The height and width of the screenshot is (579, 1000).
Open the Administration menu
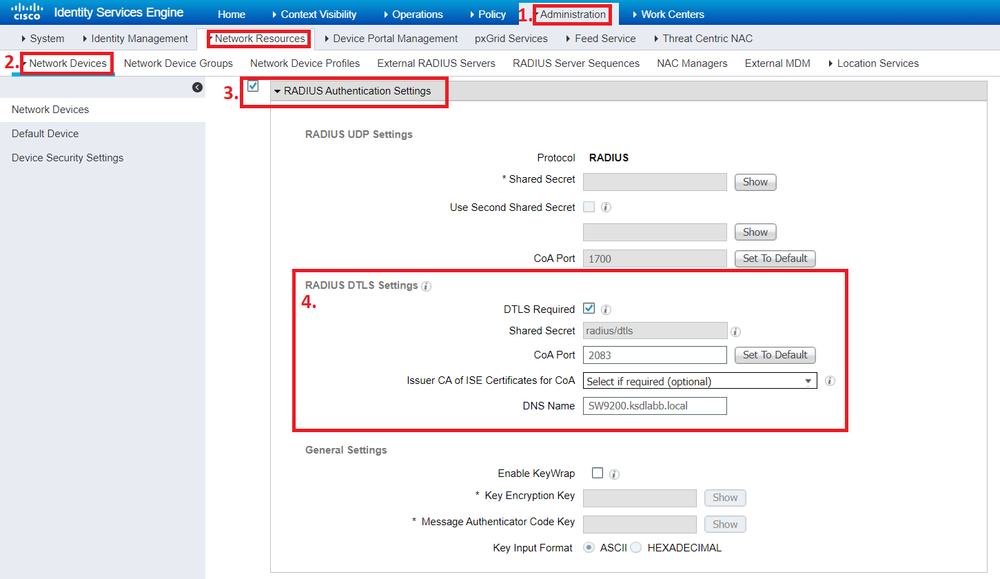571,14
